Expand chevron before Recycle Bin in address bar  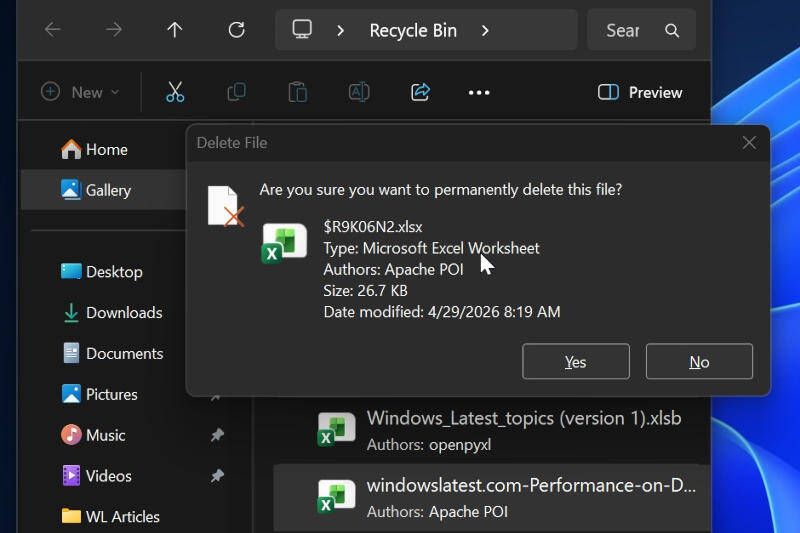pos(340,31)
